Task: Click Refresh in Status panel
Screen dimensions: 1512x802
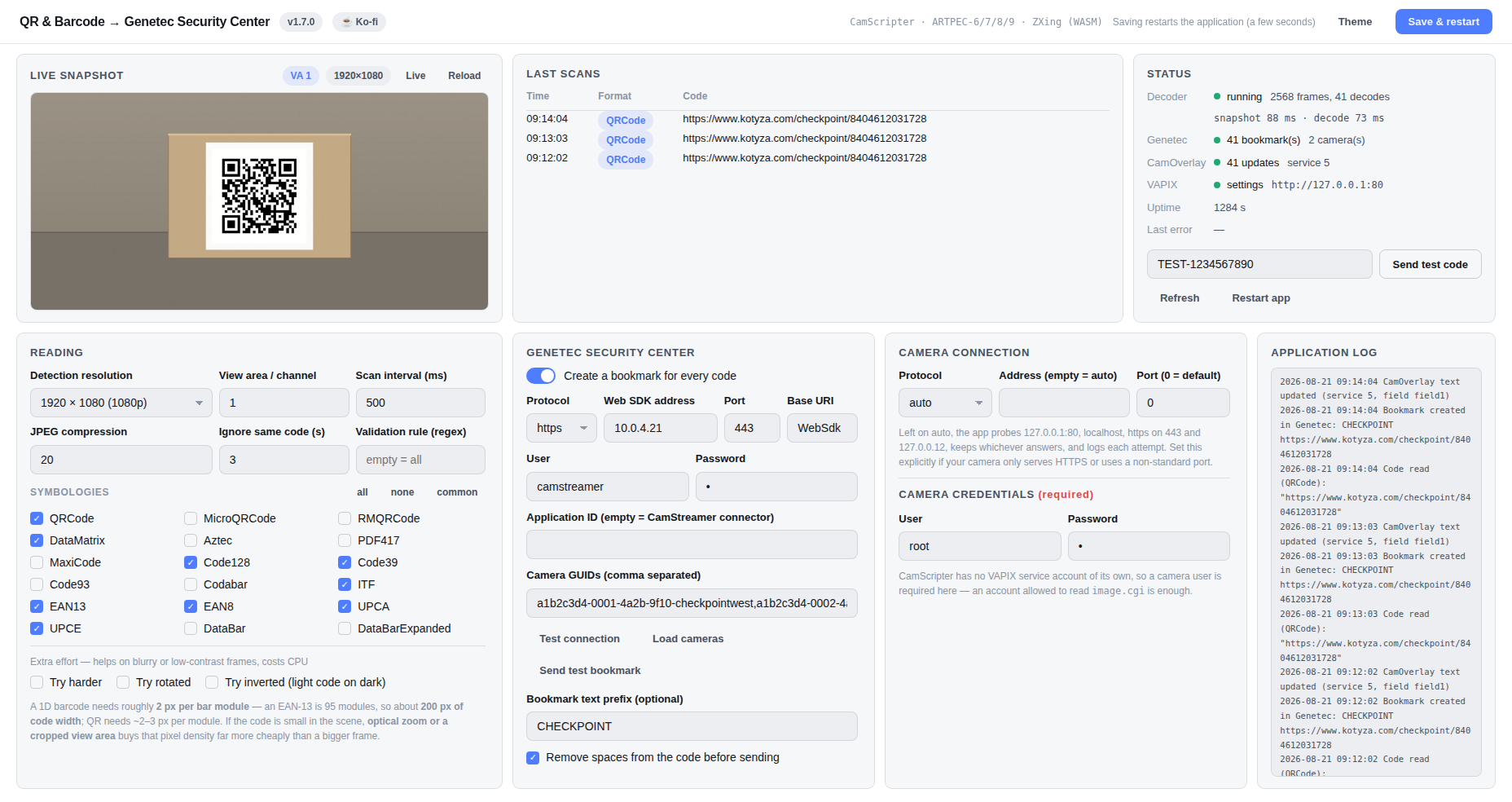Action: 1180,298
